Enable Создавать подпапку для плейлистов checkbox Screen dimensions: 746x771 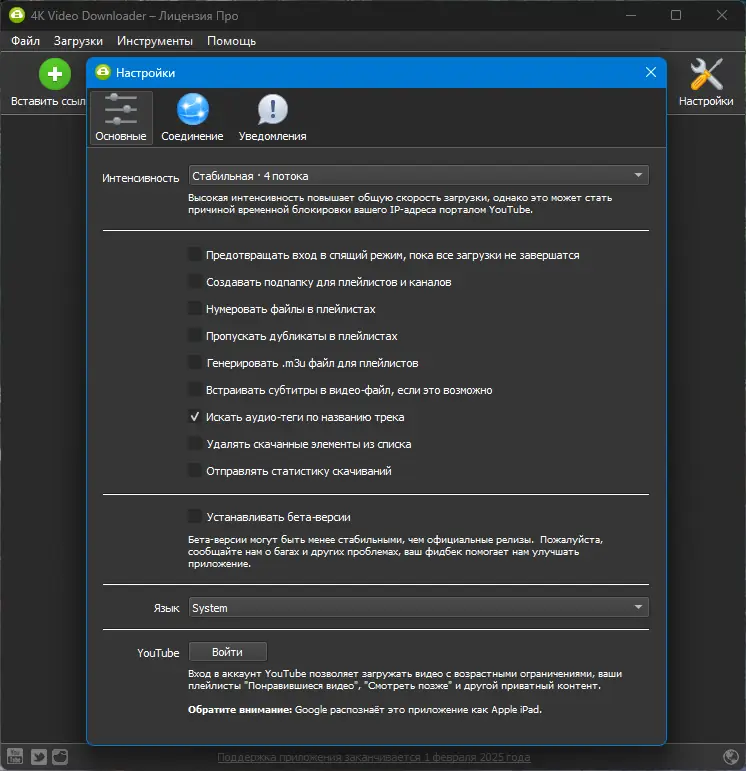[195, 282]
